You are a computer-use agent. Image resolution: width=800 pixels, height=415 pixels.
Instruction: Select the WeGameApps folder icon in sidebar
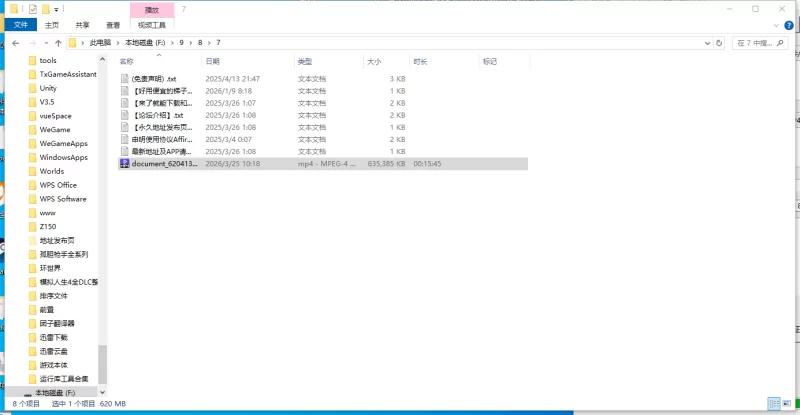33,143
